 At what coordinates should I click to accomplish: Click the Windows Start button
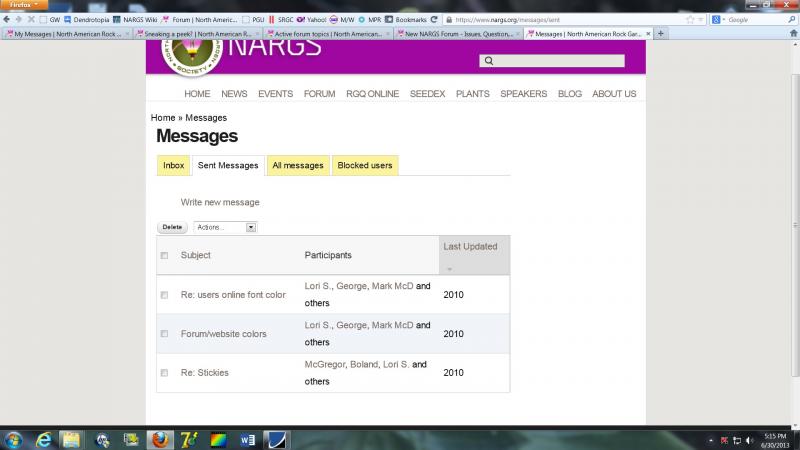[14, 438]
